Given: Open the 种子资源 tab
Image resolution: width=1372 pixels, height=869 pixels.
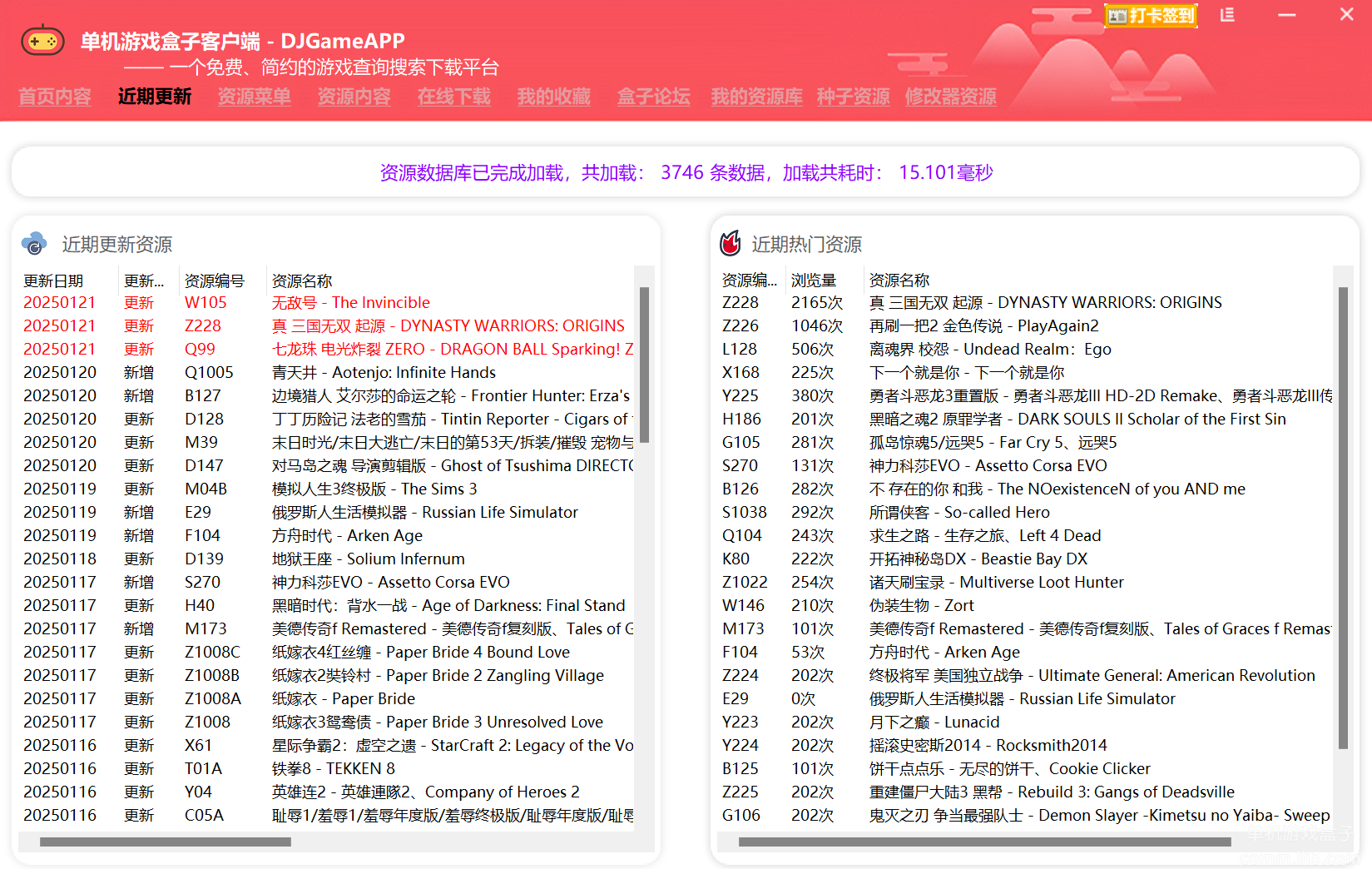Looking at the screenshot, I should point(854,97).
